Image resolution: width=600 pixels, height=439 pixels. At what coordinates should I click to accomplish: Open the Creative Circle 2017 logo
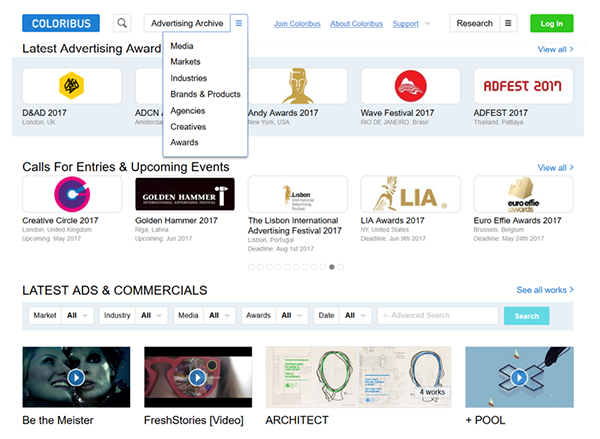click(x=72, y=194)
